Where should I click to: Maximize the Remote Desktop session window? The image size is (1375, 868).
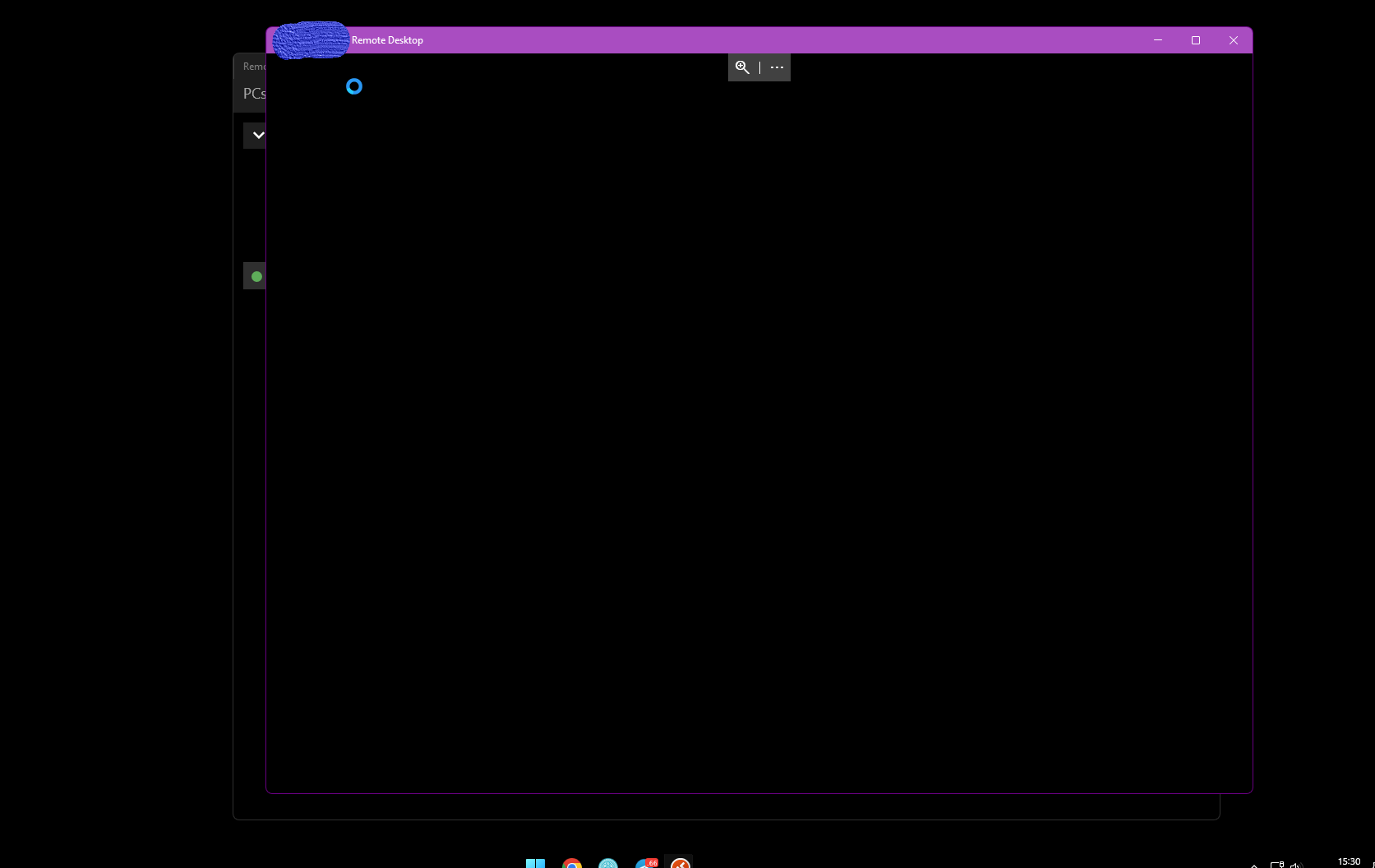1196,40
